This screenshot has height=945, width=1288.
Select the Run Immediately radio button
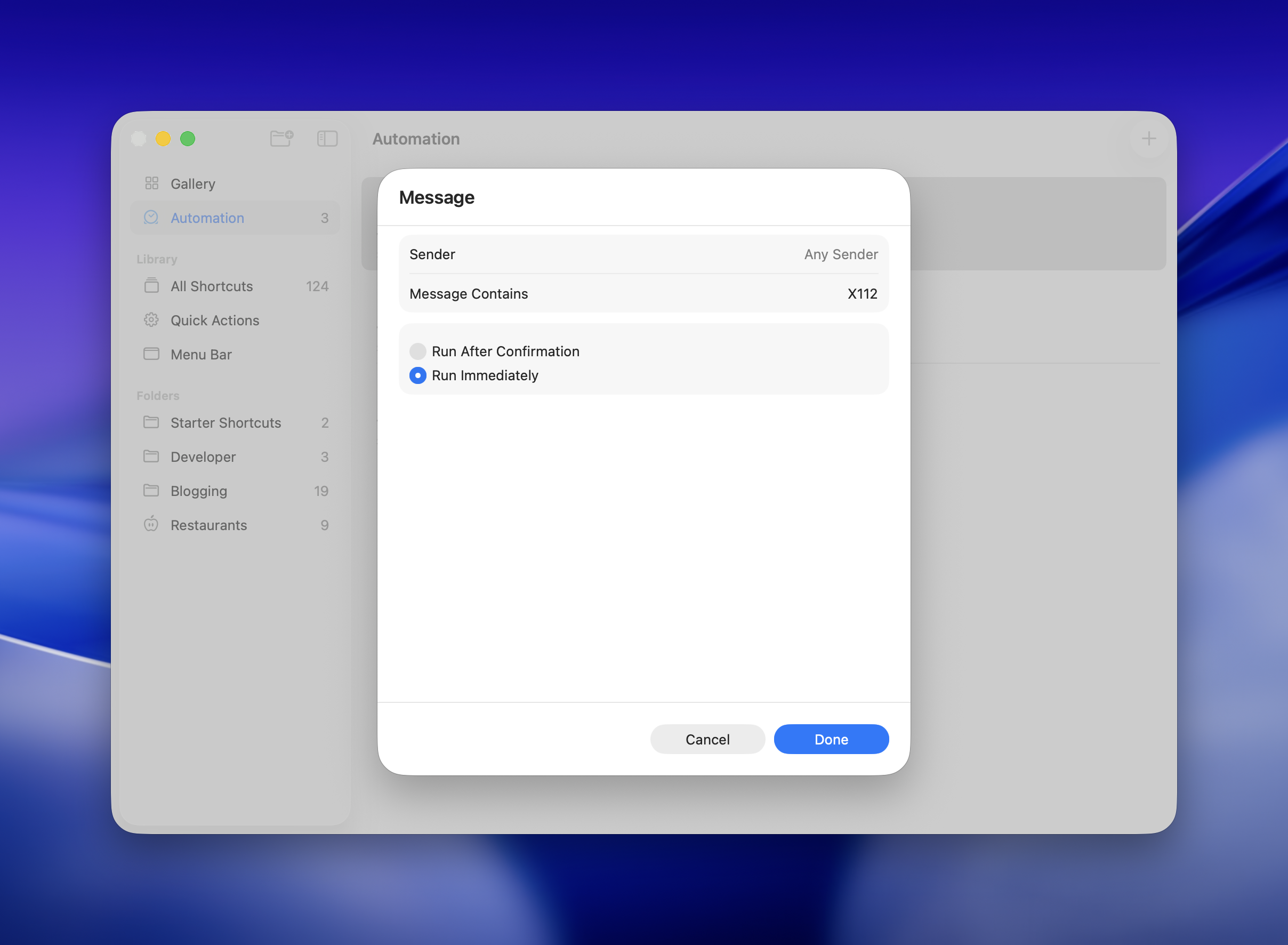pyautogui.click(x=418, y=375)
